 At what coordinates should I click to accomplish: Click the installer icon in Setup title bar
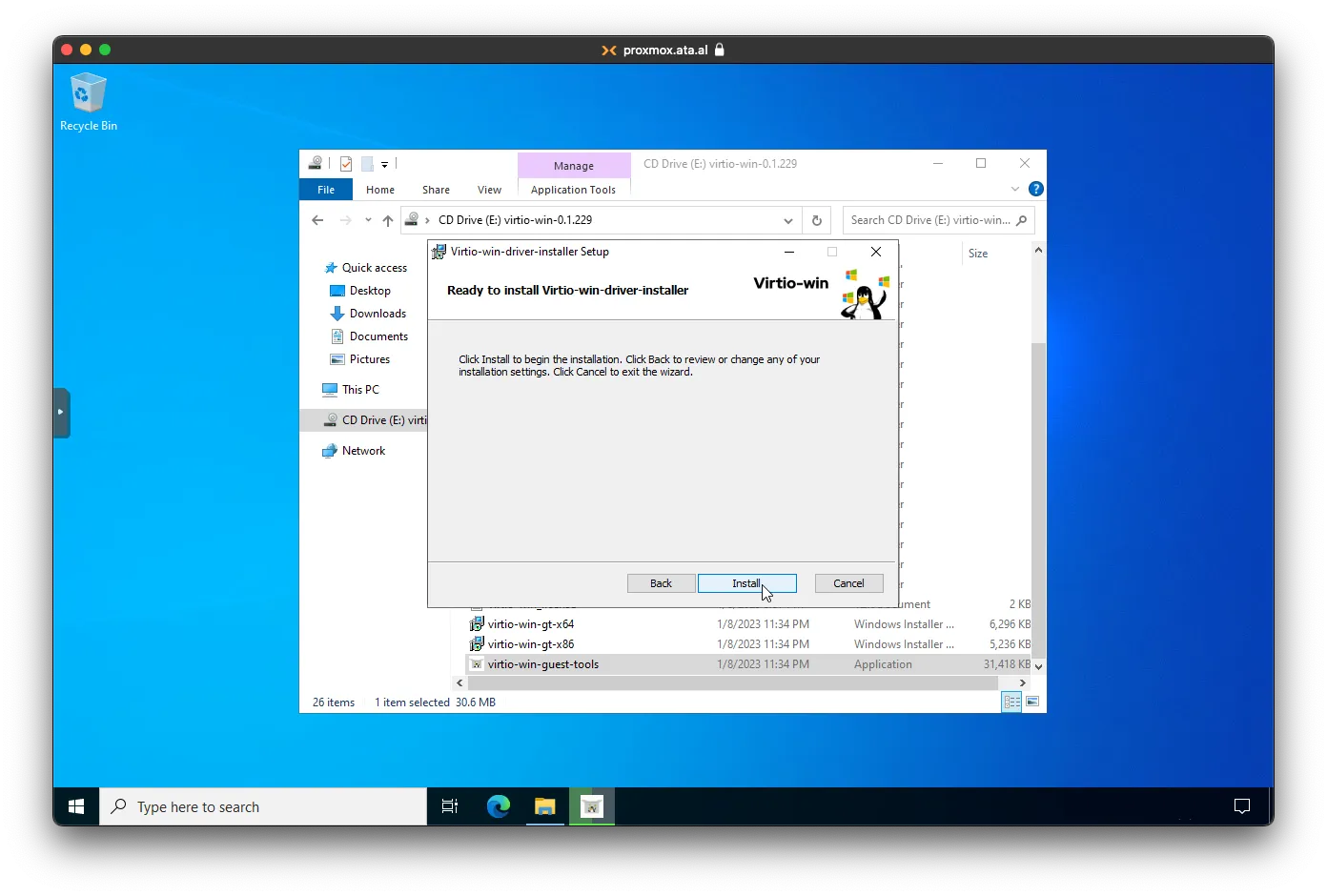coord(439,252)
